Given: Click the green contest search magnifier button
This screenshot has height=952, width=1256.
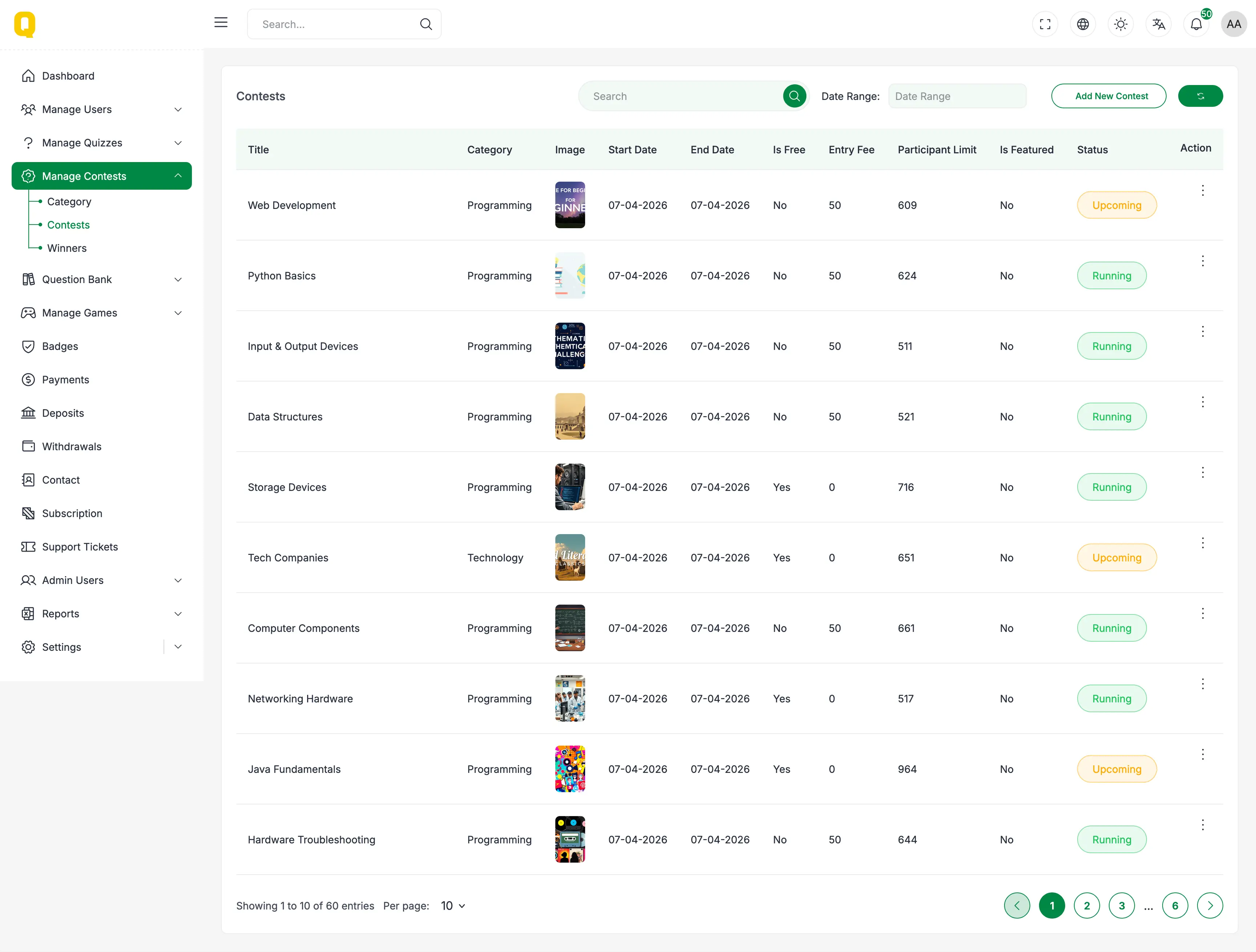Looking at the screenshot, I should coord(794,96).
